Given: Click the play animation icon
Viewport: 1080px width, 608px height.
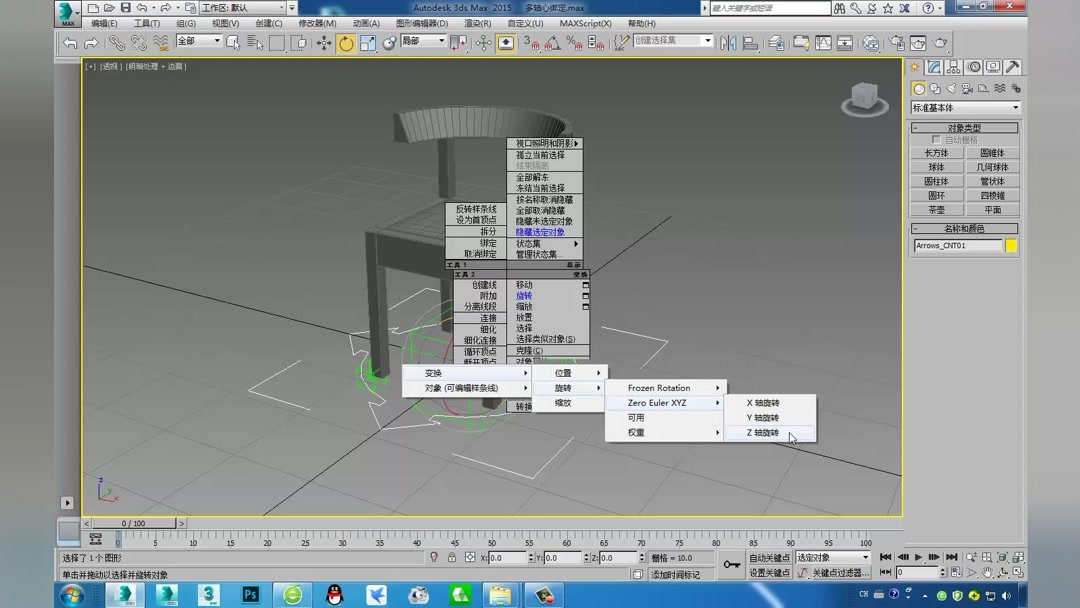Looking at the screenshot, I should [918, 557].
